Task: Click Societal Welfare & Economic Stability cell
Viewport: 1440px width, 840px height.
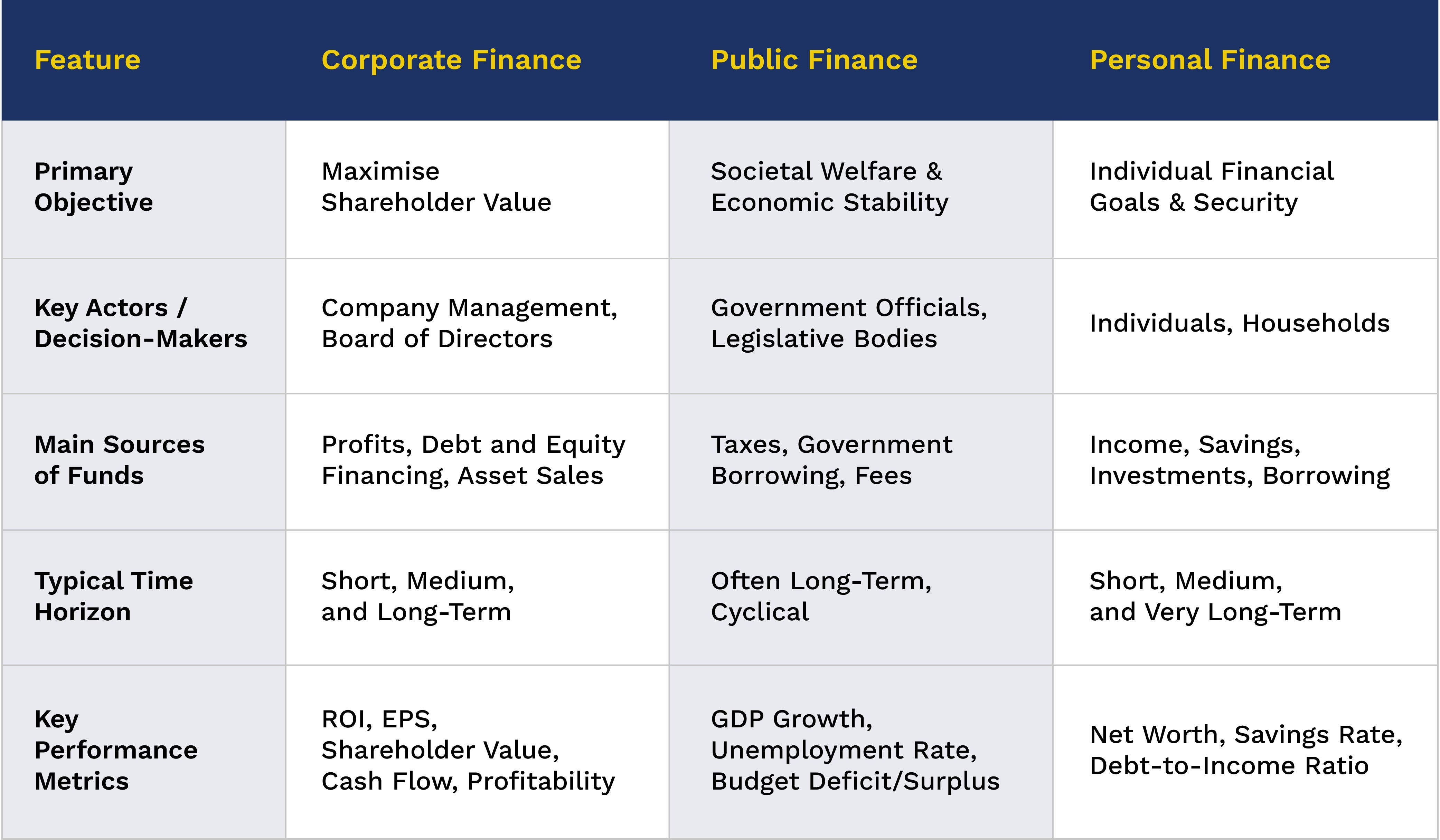Action: 829,187
